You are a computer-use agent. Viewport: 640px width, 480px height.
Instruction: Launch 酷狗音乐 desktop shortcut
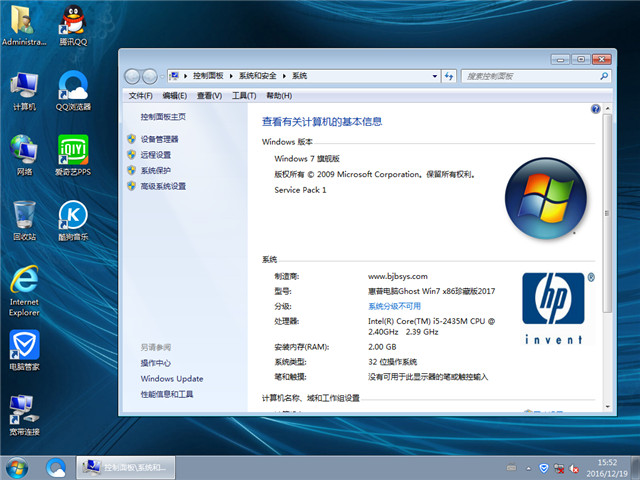click(73, 220)
